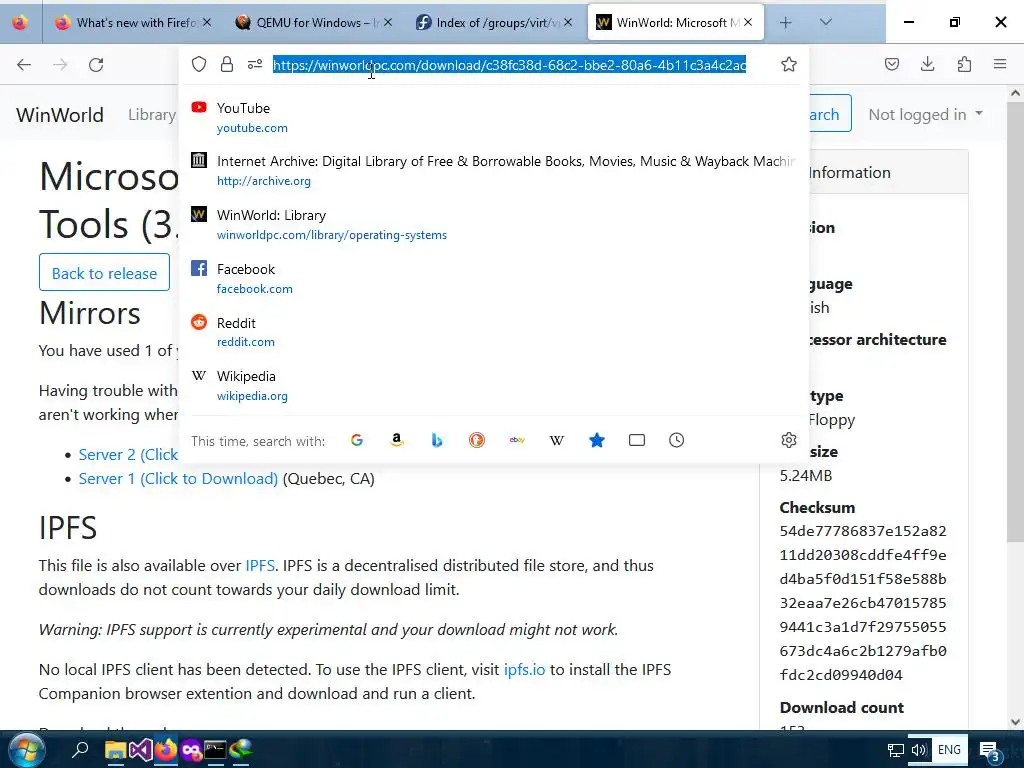Select the WinWorld: Microsoft tab
1024x768 pixels.
(x=676, y=22)
